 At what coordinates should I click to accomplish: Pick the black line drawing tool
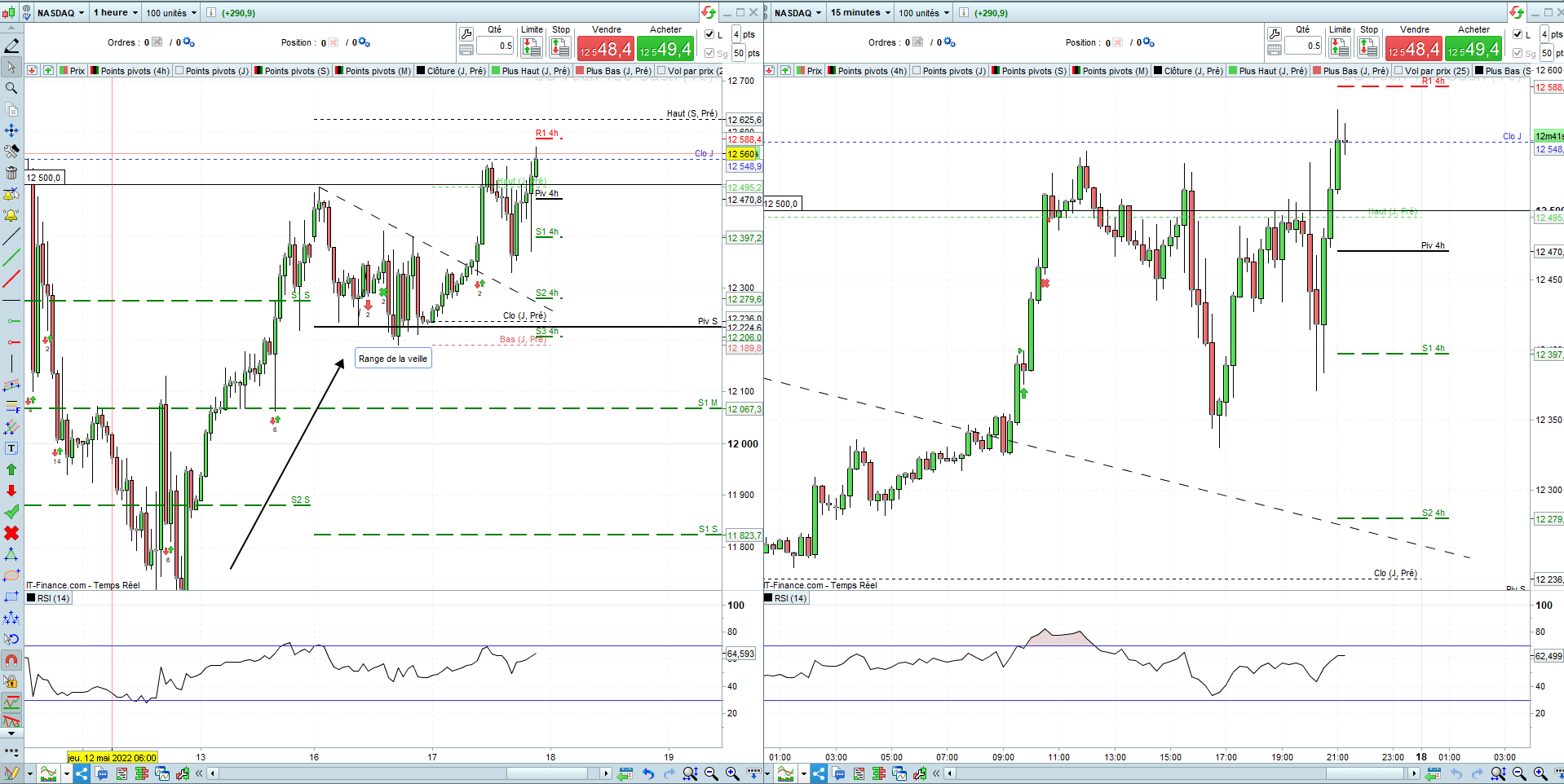pos(11,236)
